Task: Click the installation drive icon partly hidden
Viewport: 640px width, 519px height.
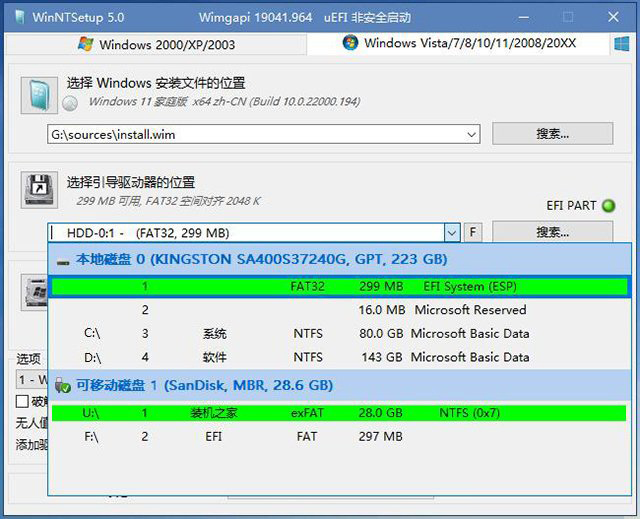Action: pyautogui.click(x=35, y=292)
